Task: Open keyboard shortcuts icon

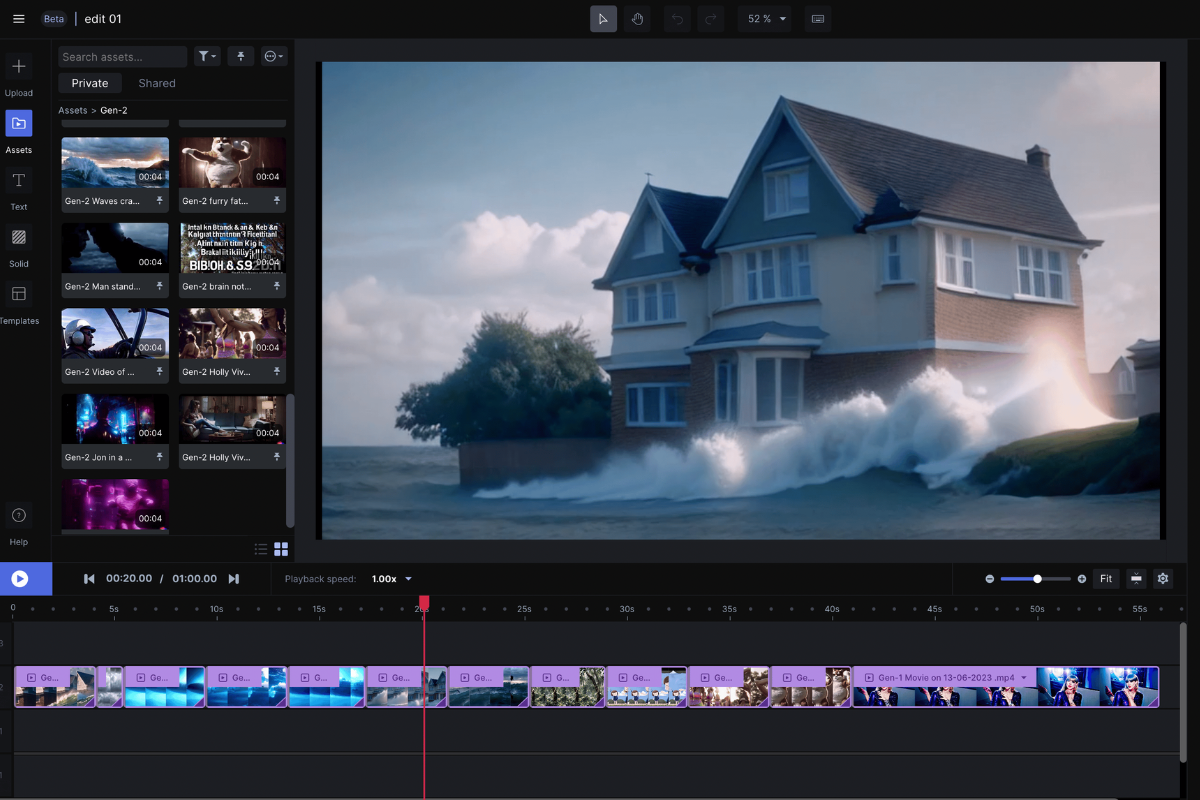Action: tap(817, 19)
